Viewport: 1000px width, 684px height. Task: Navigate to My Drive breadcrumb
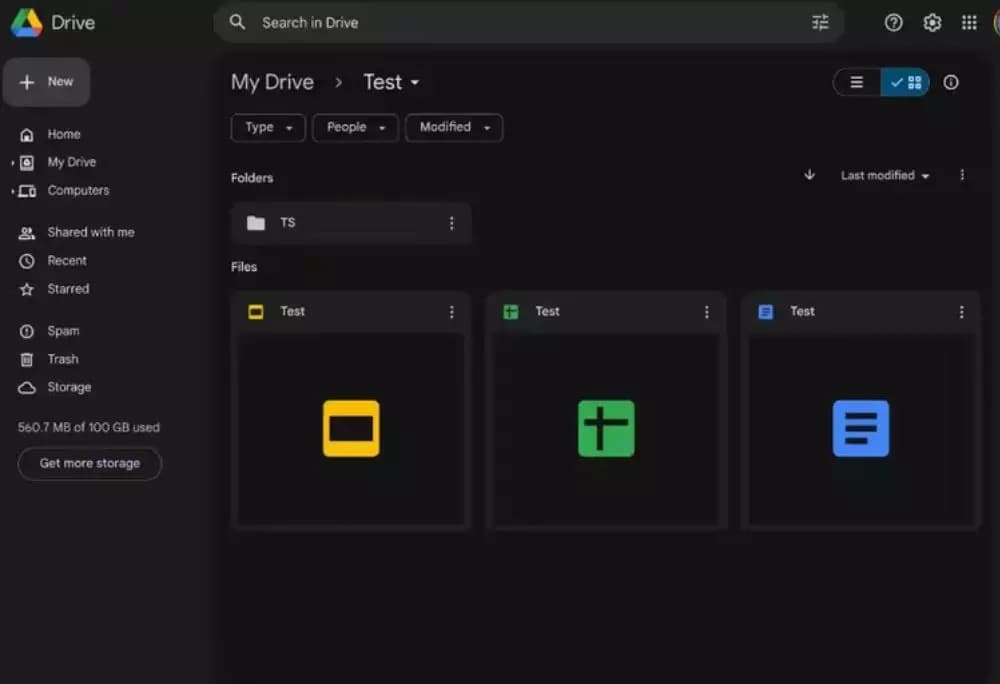point(272,82)
